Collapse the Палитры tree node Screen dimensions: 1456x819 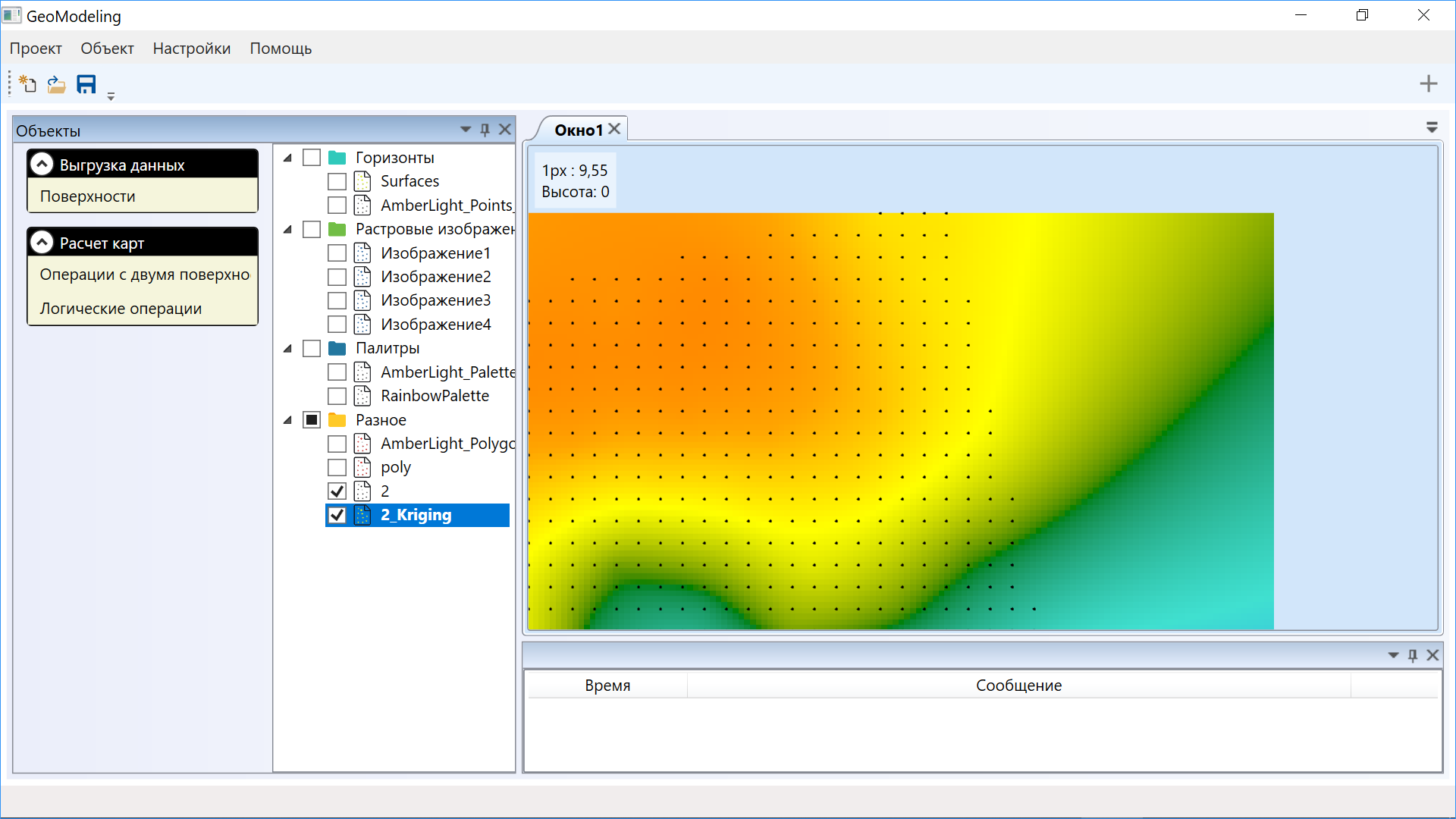[x=288, y=348]
